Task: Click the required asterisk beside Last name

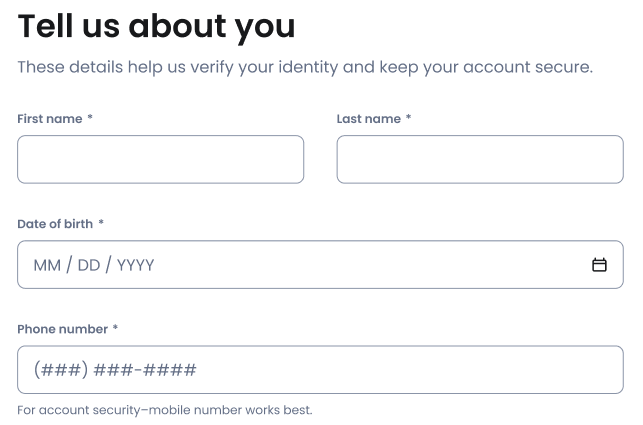Action: (x=408, y=118)
